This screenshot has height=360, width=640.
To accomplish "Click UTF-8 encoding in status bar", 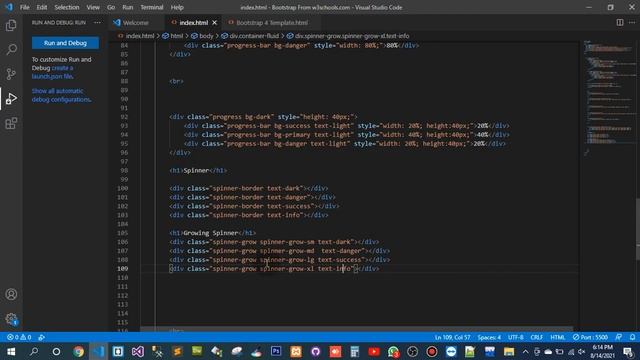I will coord(516,337).
